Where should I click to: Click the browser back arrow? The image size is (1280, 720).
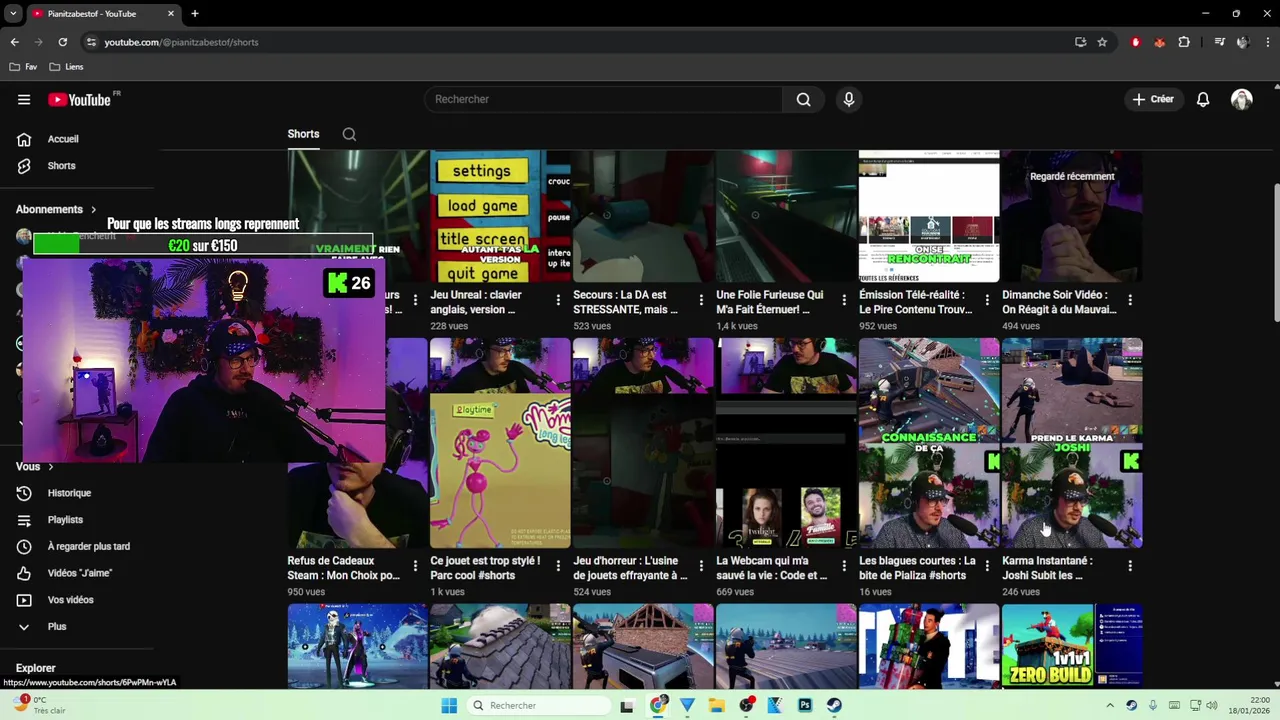(x=14, y=42)
